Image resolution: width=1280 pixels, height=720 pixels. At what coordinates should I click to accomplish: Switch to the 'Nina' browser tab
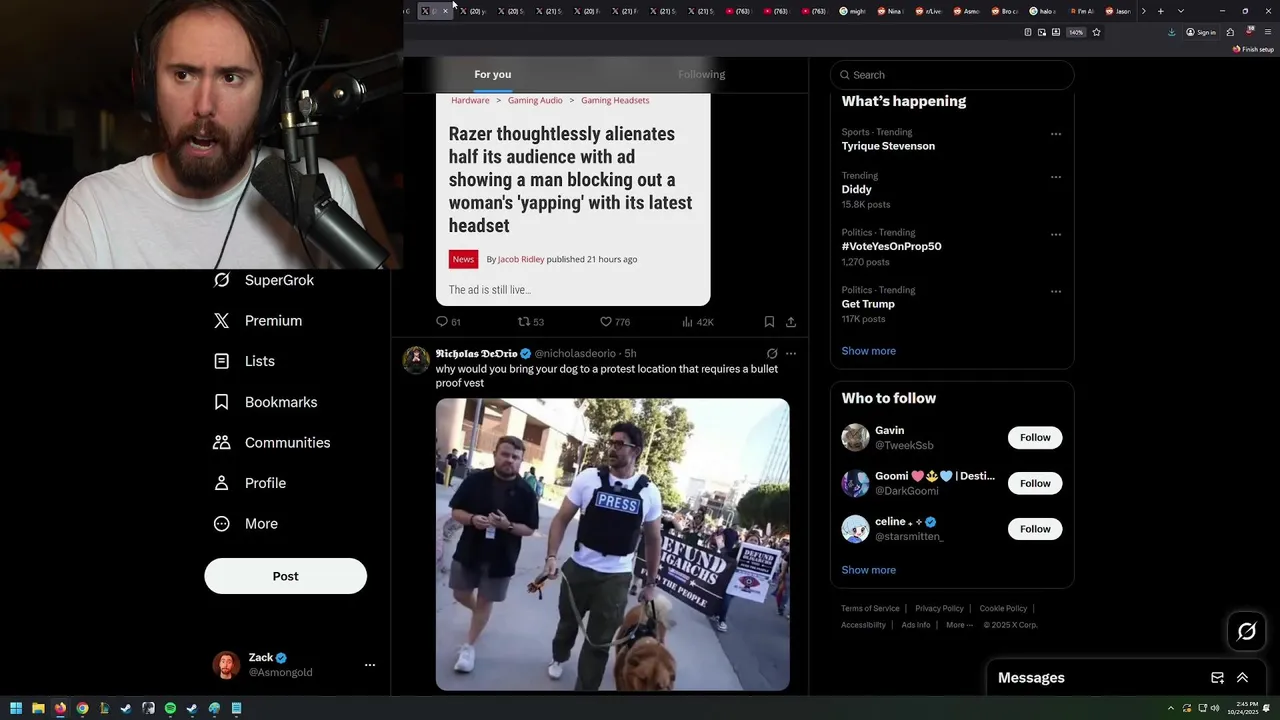893,11
